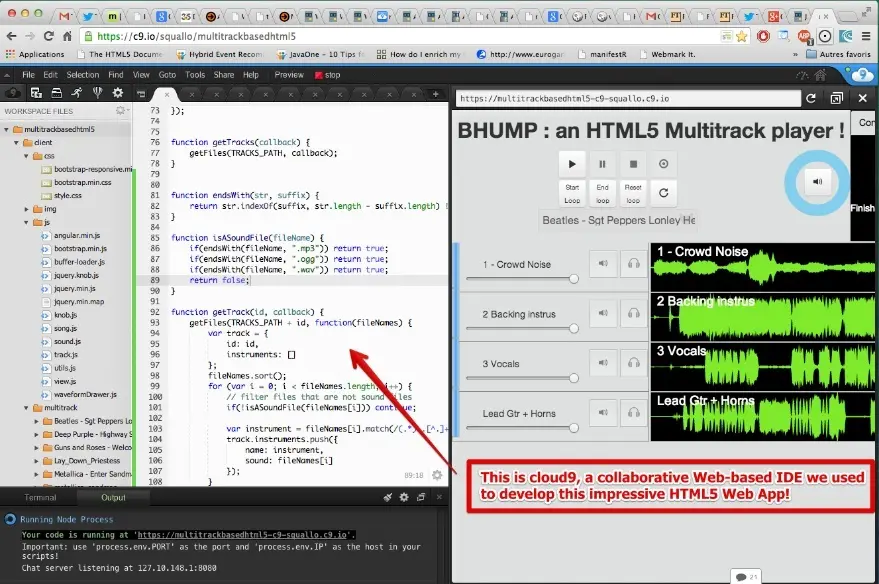Screen dimensions: 879x584
Task: Collapse the client folder
Action: click(16, 143)
